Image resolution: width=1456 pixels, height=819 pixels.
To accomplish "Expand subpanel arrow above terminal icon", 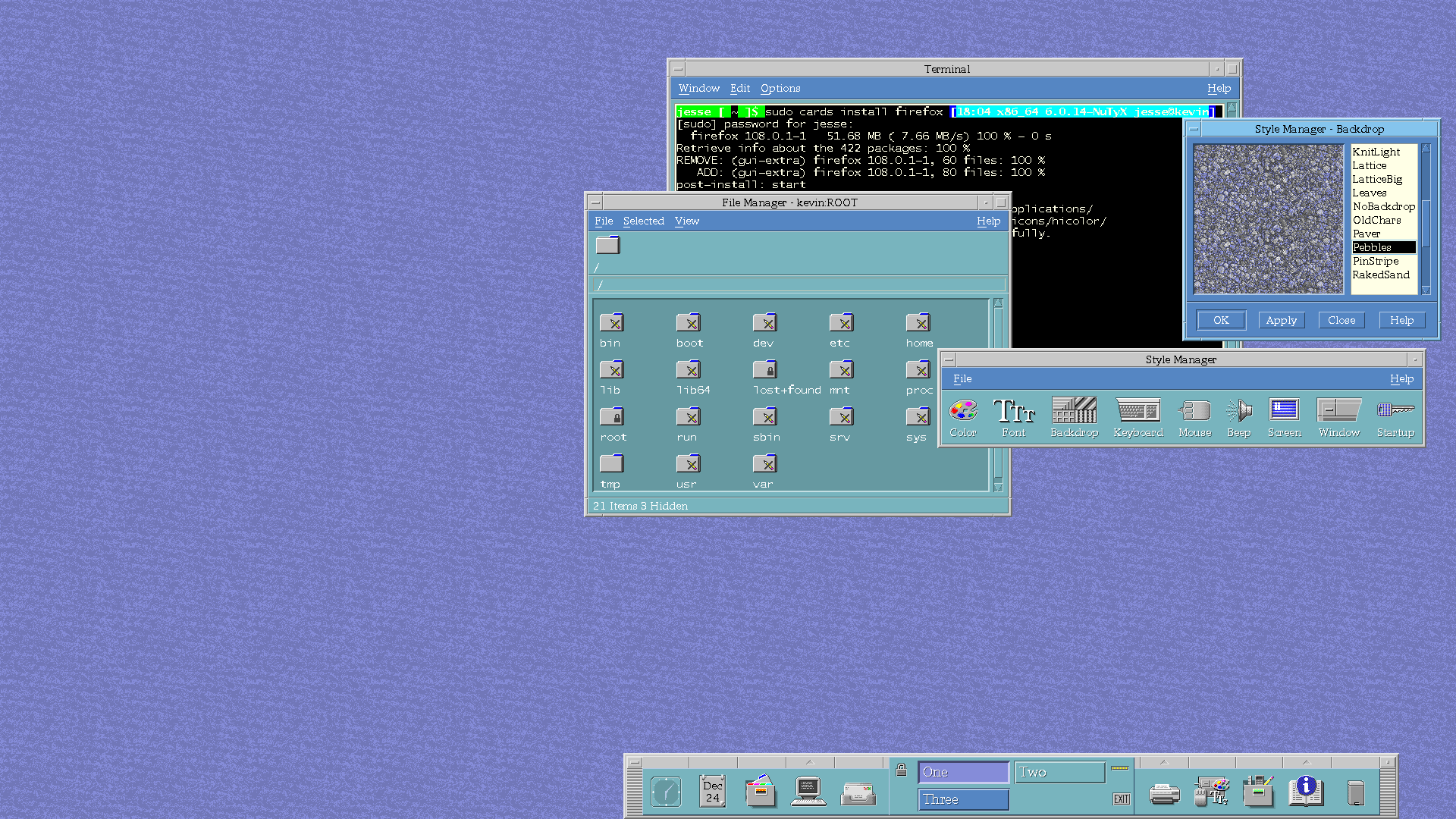I will pos(809,761).
